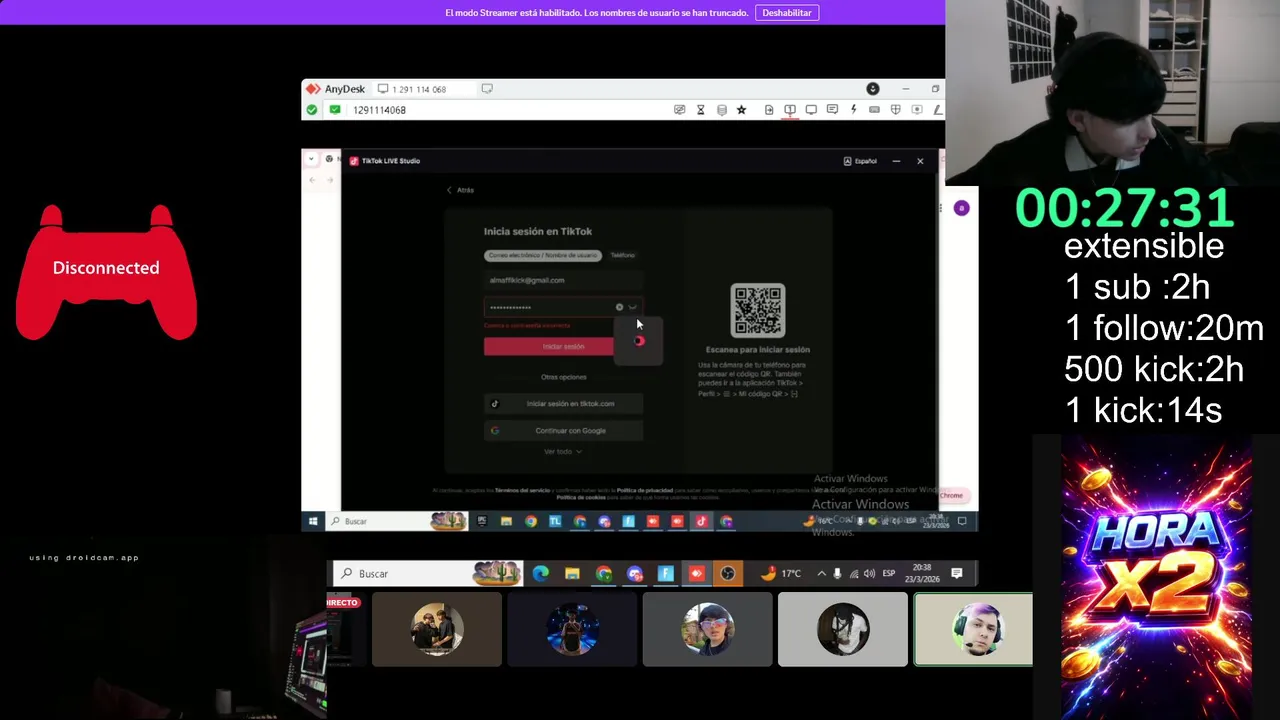Image resolution: width=1280 pixels, height=720 pixels.
Task: Open AnyDesk keyboard settings icon
Action: click(874, 110)
